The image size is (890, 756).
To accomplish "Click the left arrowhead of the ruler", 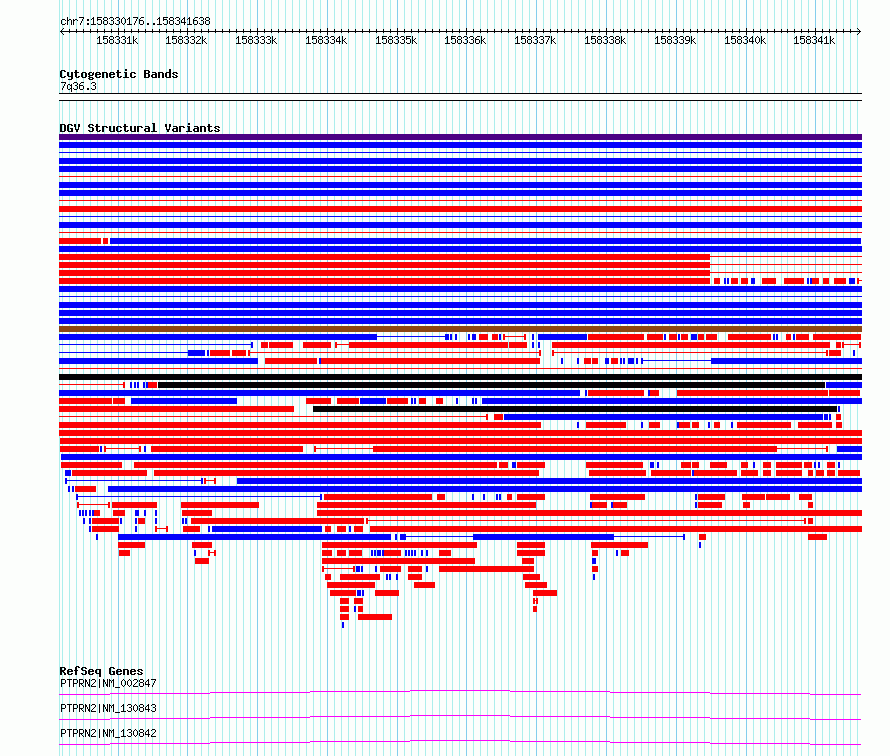I will point(62,32).
